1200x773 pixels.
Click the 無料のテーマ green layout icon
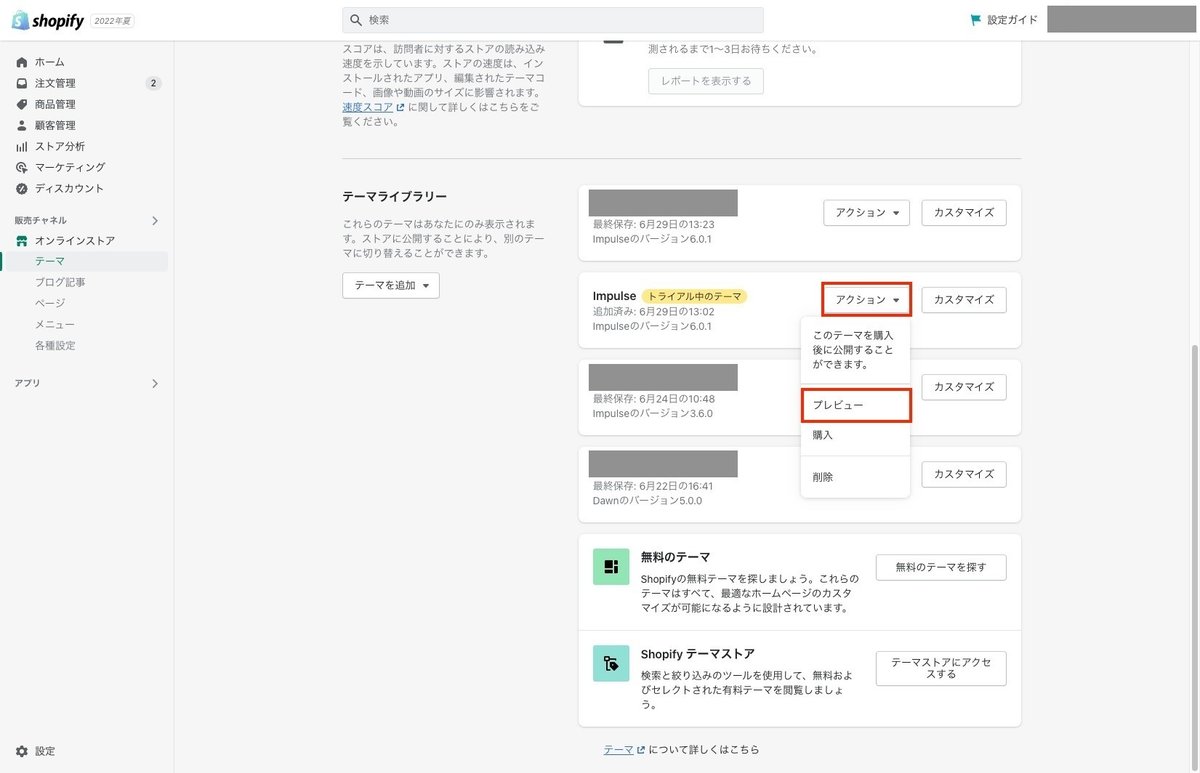pos(611,566)
